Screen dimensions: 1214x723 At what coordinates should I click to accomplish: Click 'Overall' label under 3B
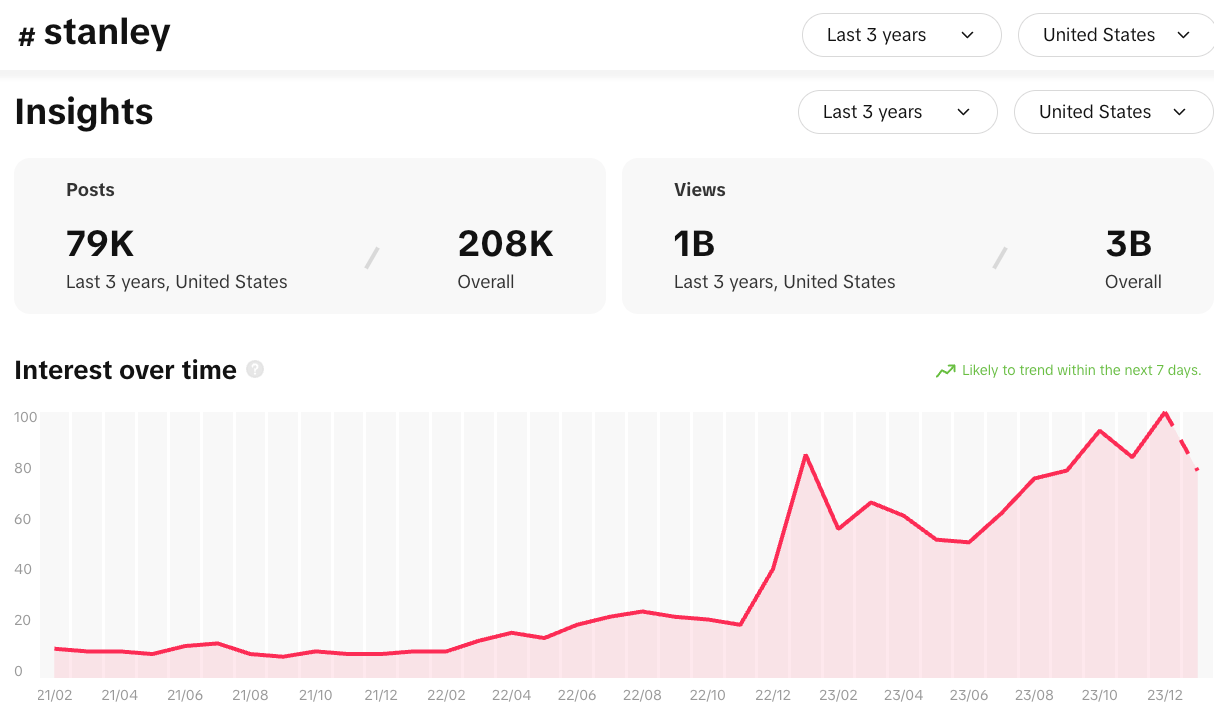pyautogui.click(x=1133, y=282)
